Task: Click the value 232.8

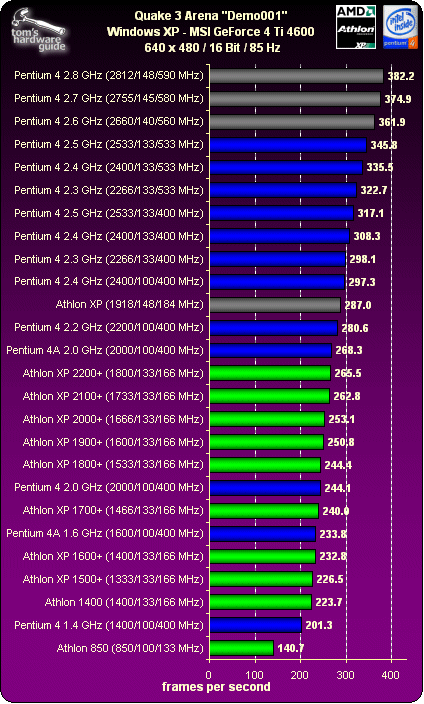Action: 333,557
